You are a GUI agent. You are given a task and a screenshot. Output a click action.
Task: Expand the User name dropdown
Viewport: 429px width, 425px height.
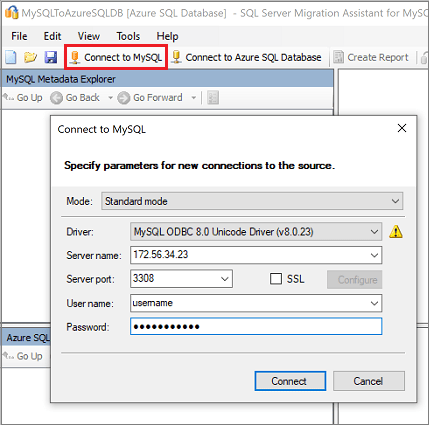(375, 303)
